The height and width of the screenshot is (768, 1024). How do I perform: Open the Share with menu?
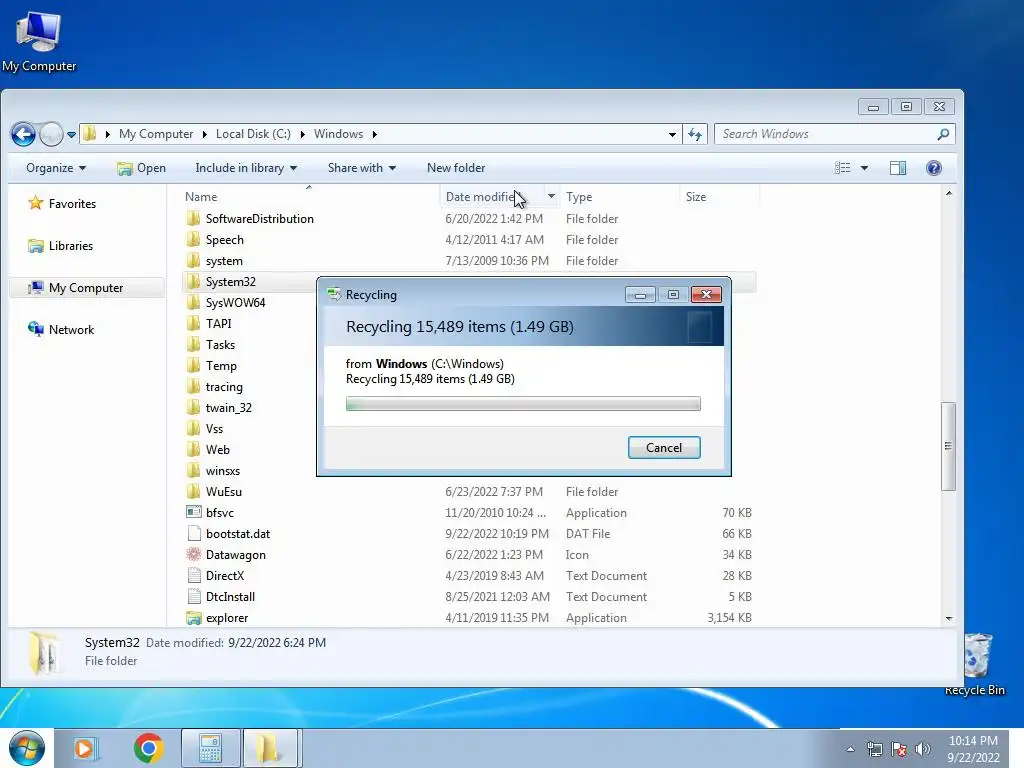(x=361, y=168)
